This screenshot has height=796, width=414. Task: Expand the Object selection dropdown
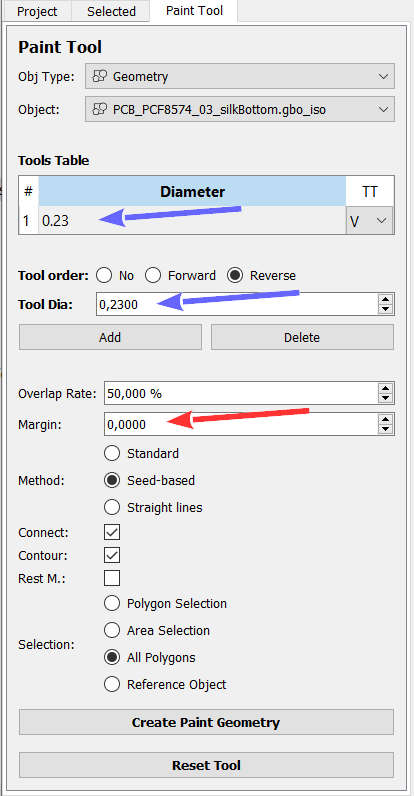click(239, 109)
